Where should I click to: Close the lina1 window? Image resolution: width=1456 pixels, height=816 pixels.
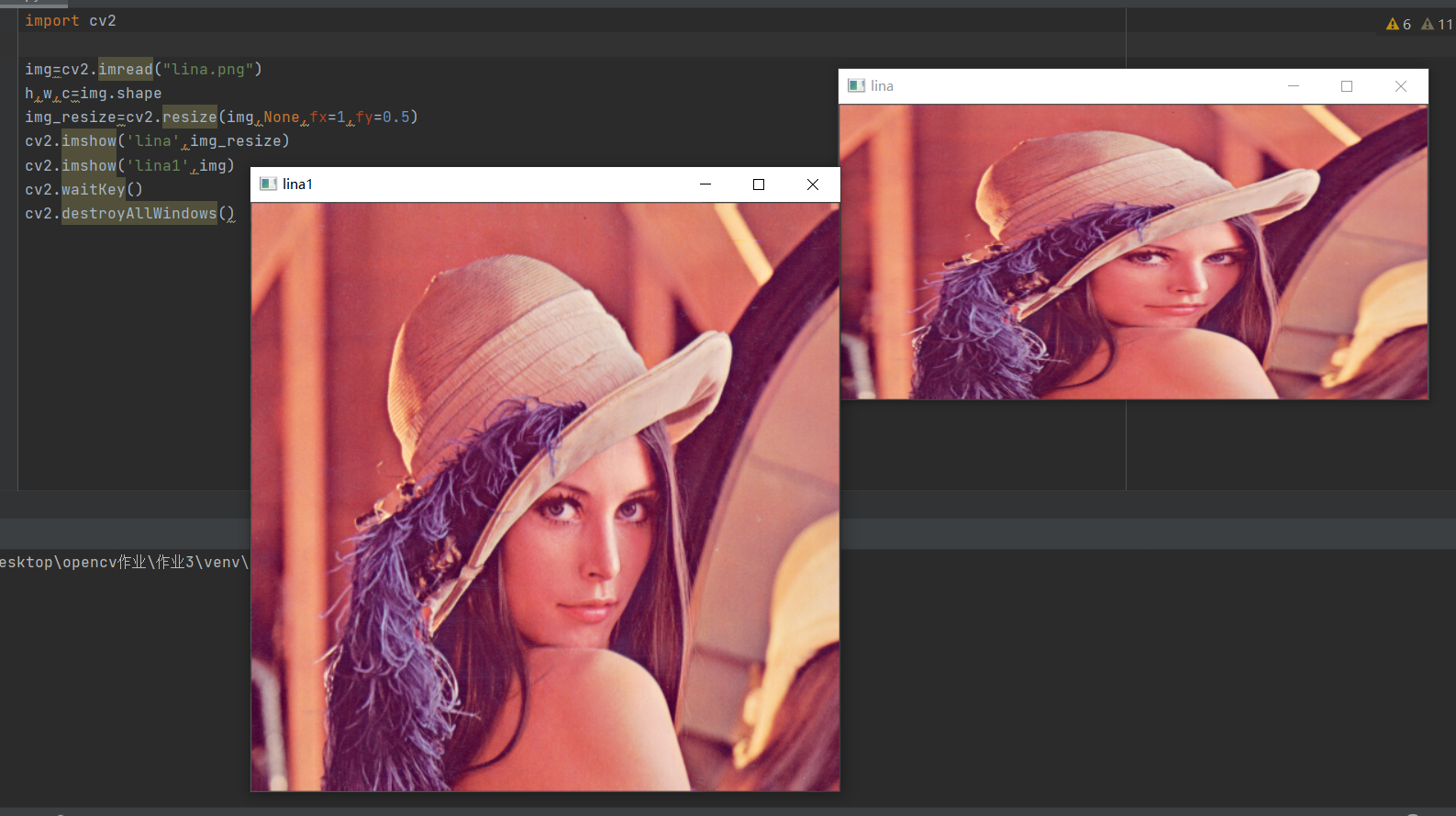813,184
